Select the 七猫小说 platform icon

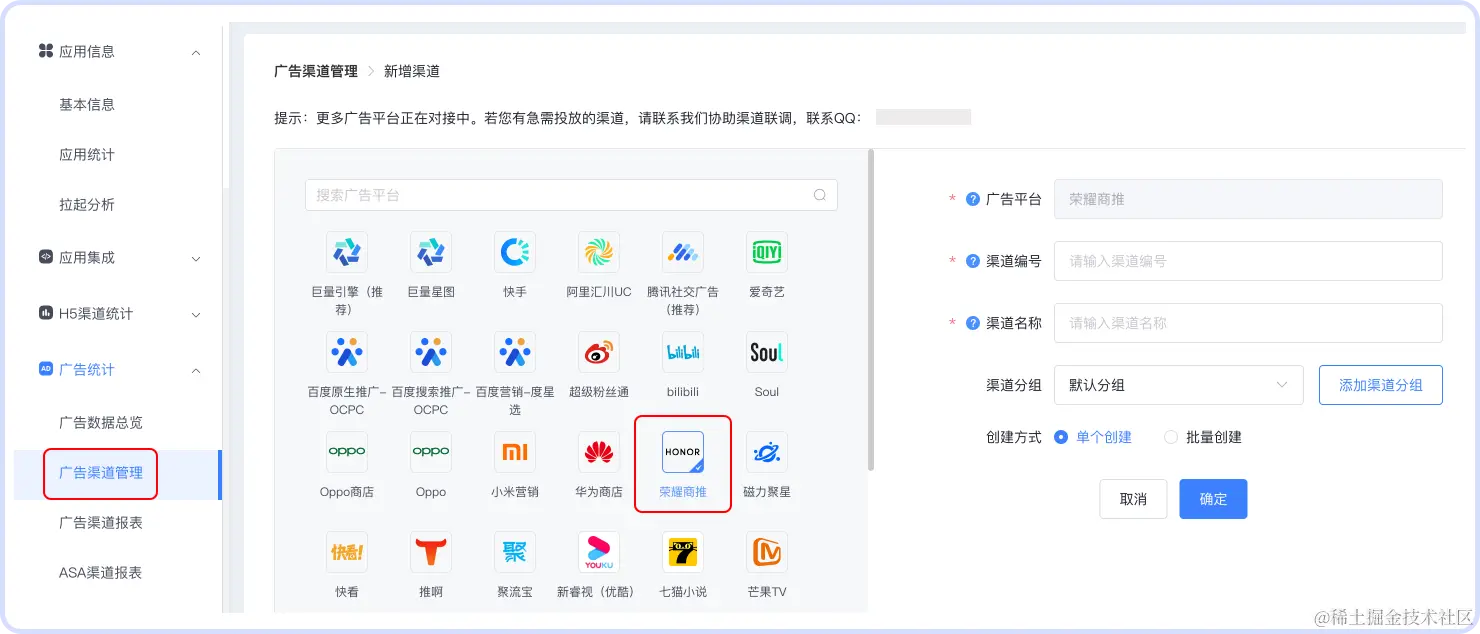pyautogui.click(x=683, y=552)
